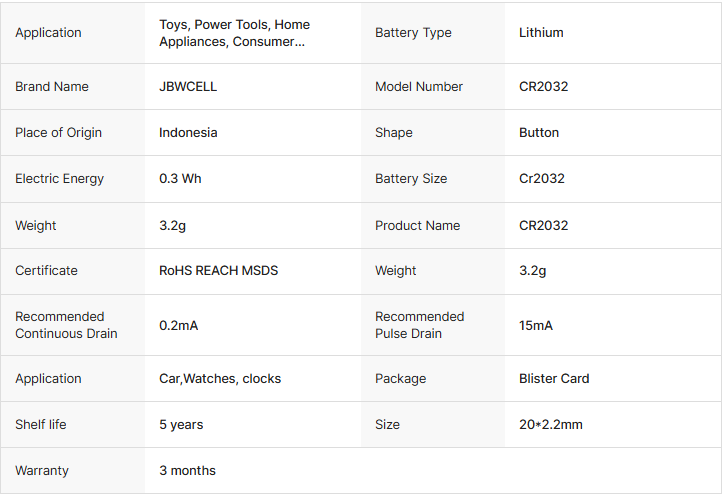The height and width of the screenshot is (502, 727).
Task: Click the Electric Energy label
Action: click(x=60, y=179)
